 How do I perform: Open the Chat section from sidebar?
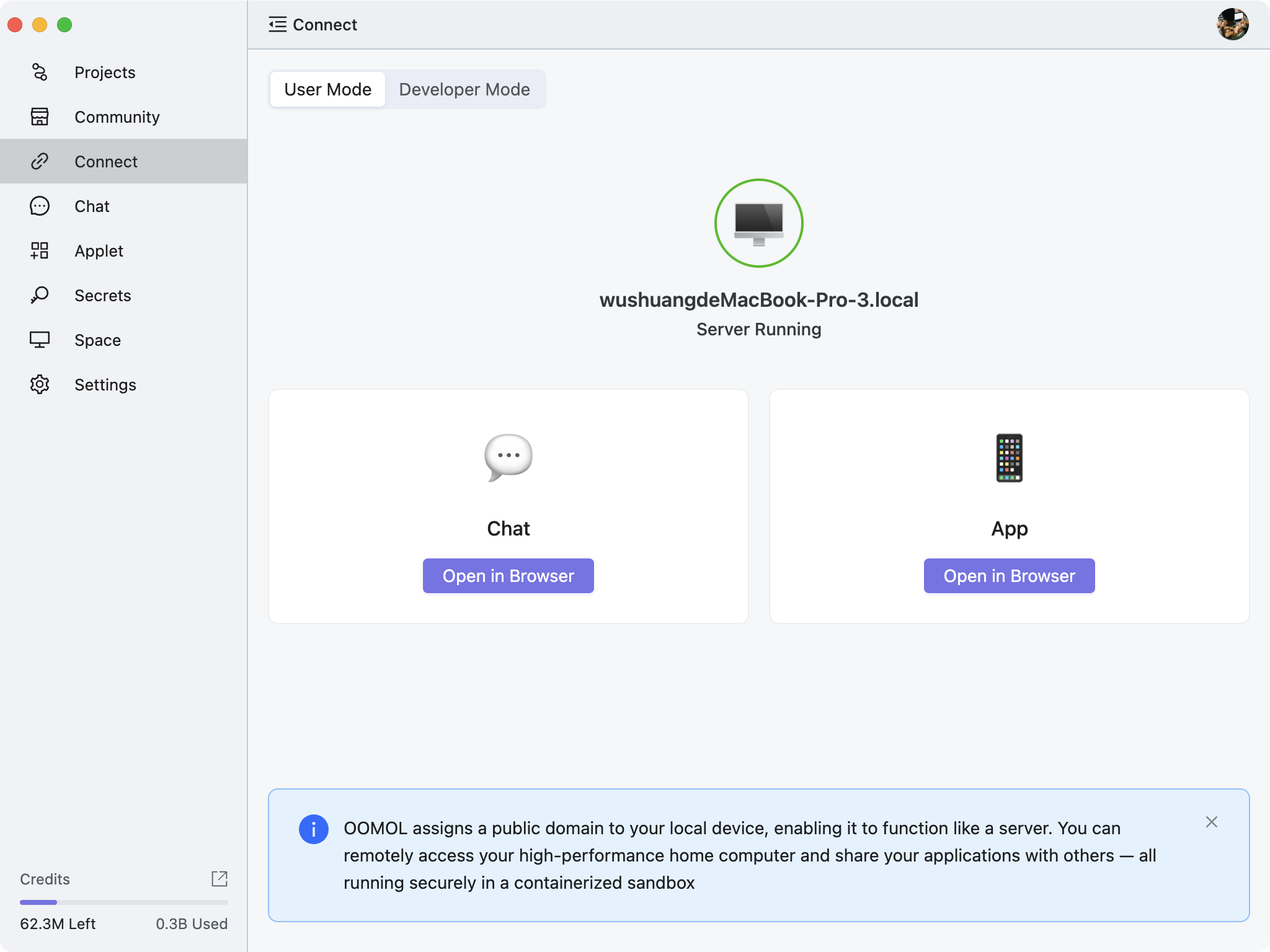[x=92, y=206]
